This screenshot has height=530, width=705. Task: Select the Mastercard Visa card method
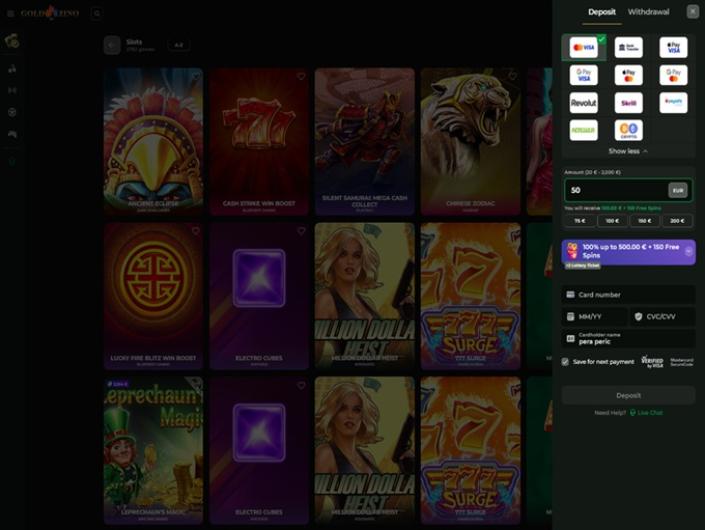point(583,47)
